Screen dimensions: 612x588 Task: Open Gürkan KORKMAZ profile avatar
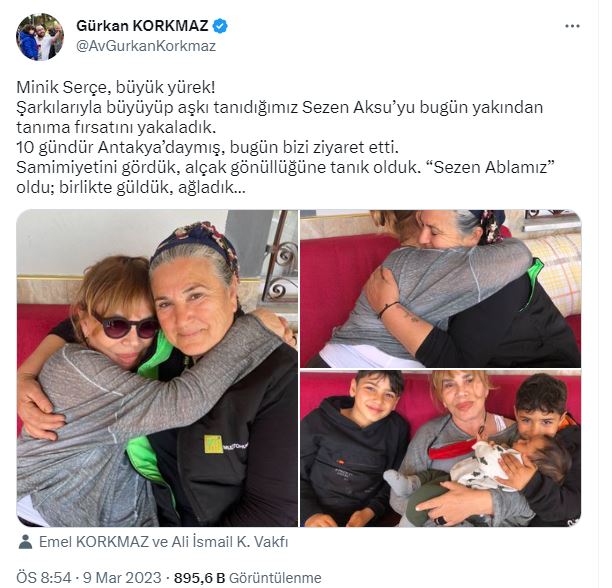[x=40, y=37]
